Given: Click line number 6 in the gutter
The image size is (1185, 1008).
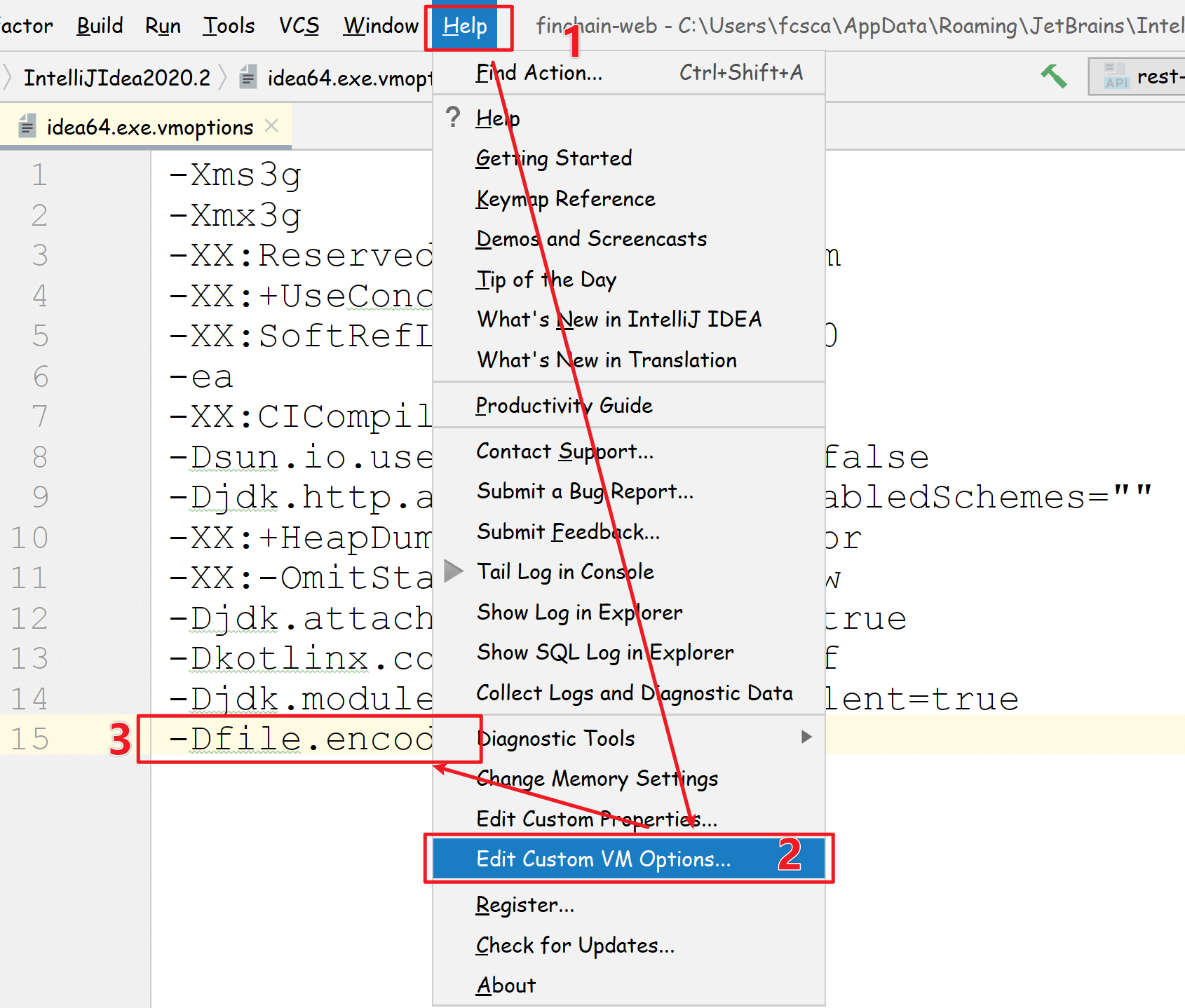Looking at the screenshot, I should (41, 377).
